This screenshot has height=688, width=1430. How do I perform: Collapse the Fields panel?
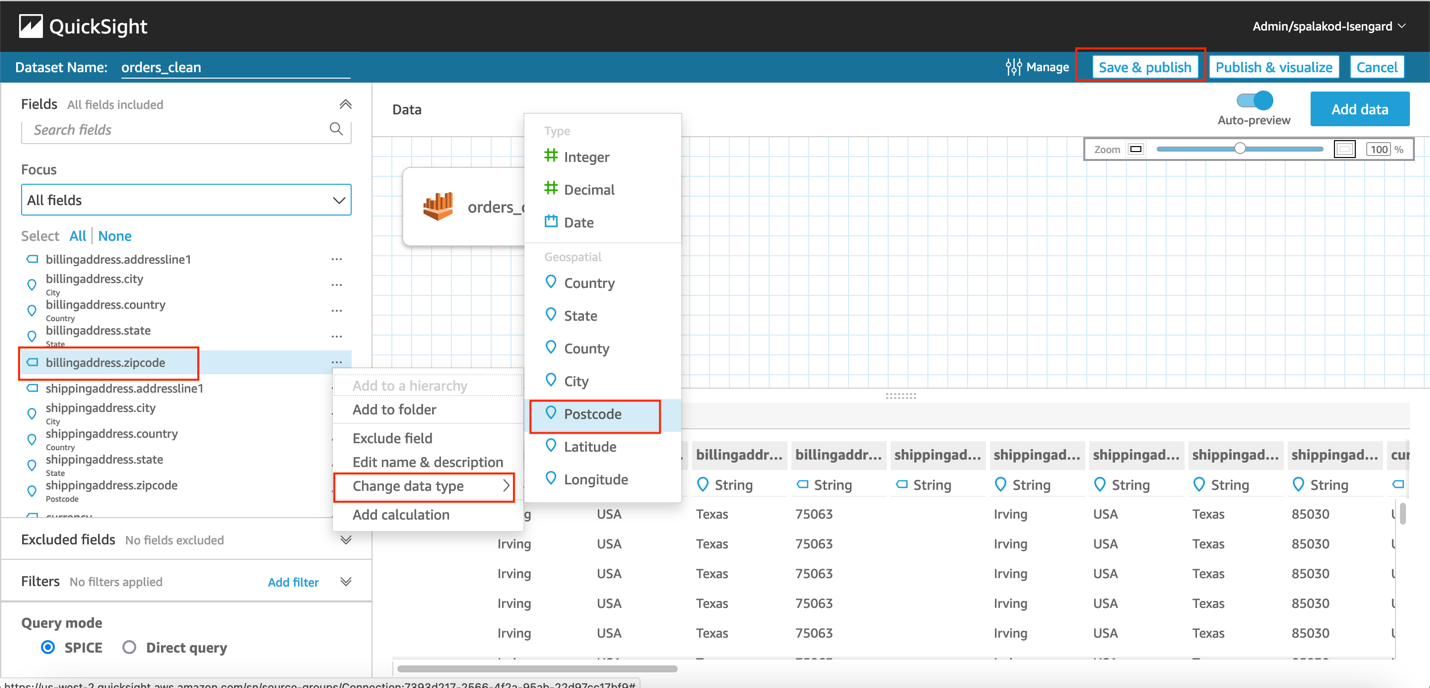pyautogui.click(x=345, y=104)
